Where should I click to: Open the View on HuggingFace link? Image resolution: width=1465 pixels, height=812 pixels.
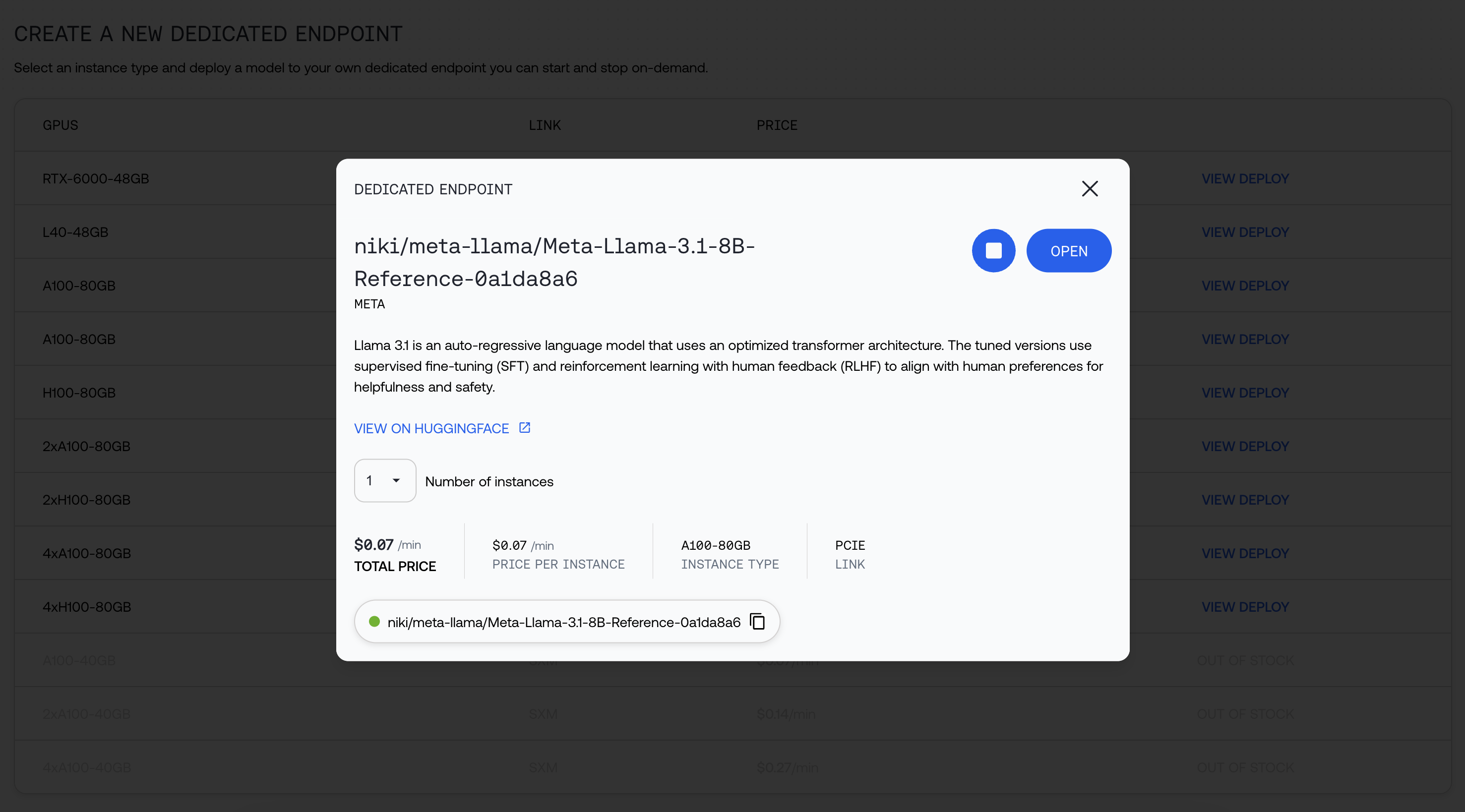(x=431, y=428)
